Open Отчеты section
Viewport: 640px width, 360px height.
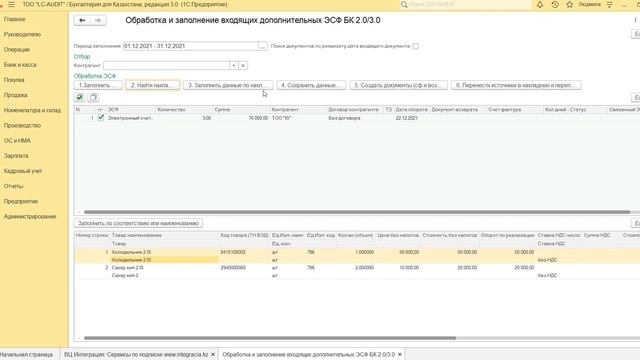13,186
